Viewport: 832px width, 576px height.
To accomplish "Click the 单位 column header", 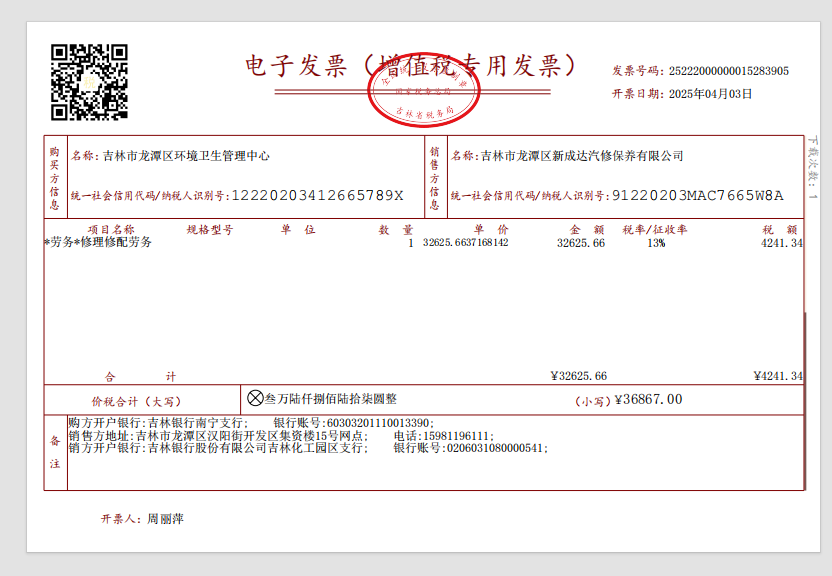I will click(298, 230).
